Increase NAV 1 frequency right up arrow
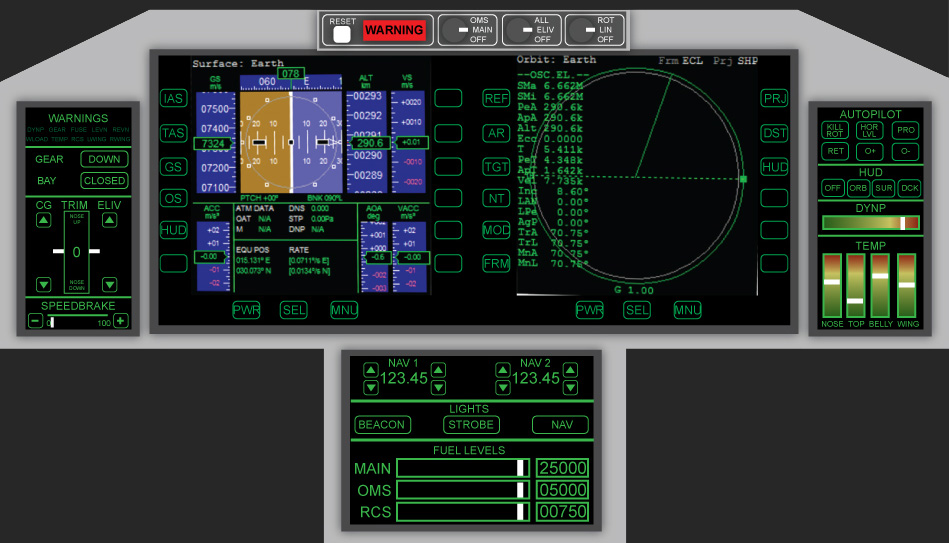 click(x=438, y=370)
